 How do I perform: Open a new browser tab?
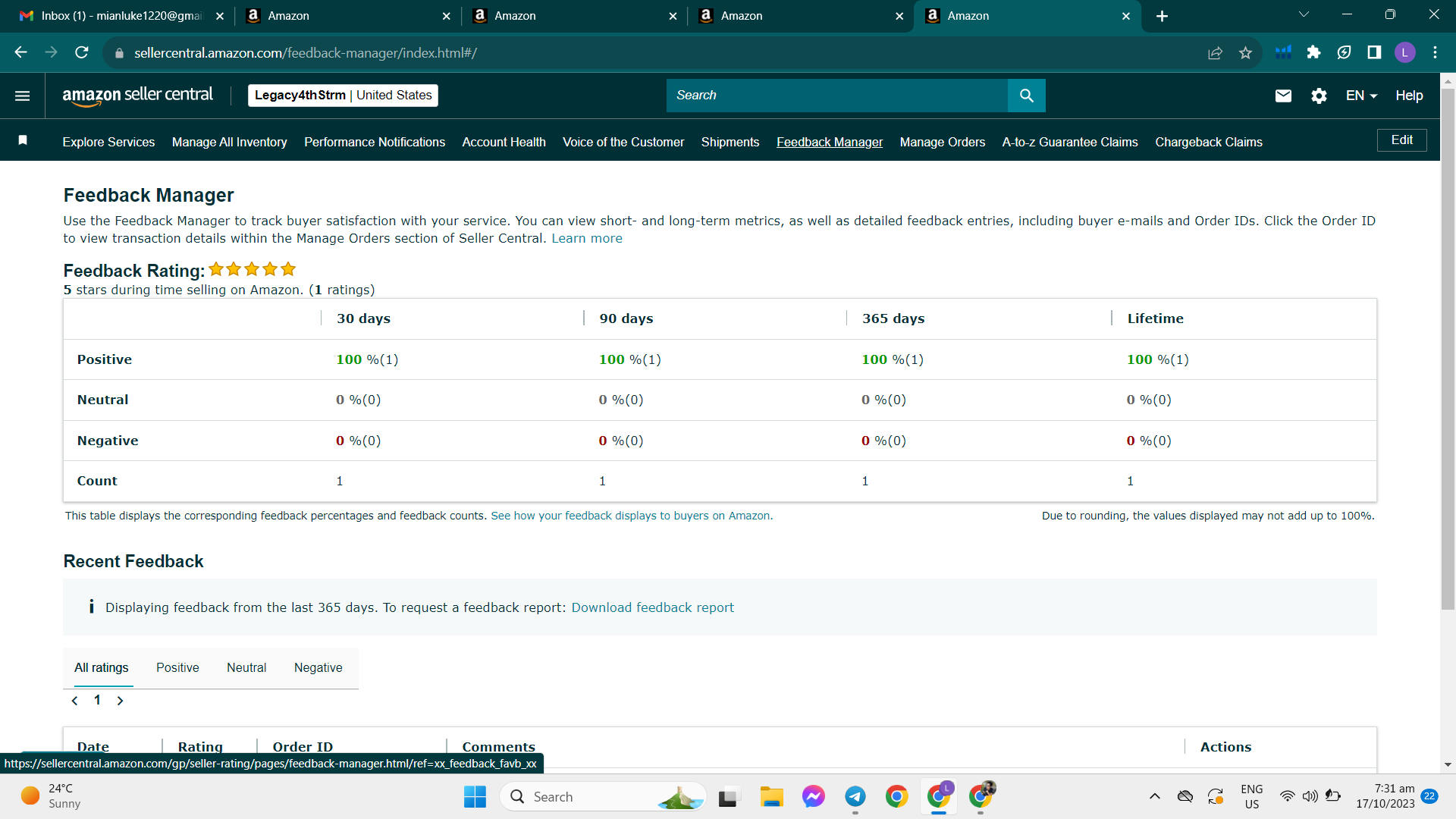(1162, 16)
